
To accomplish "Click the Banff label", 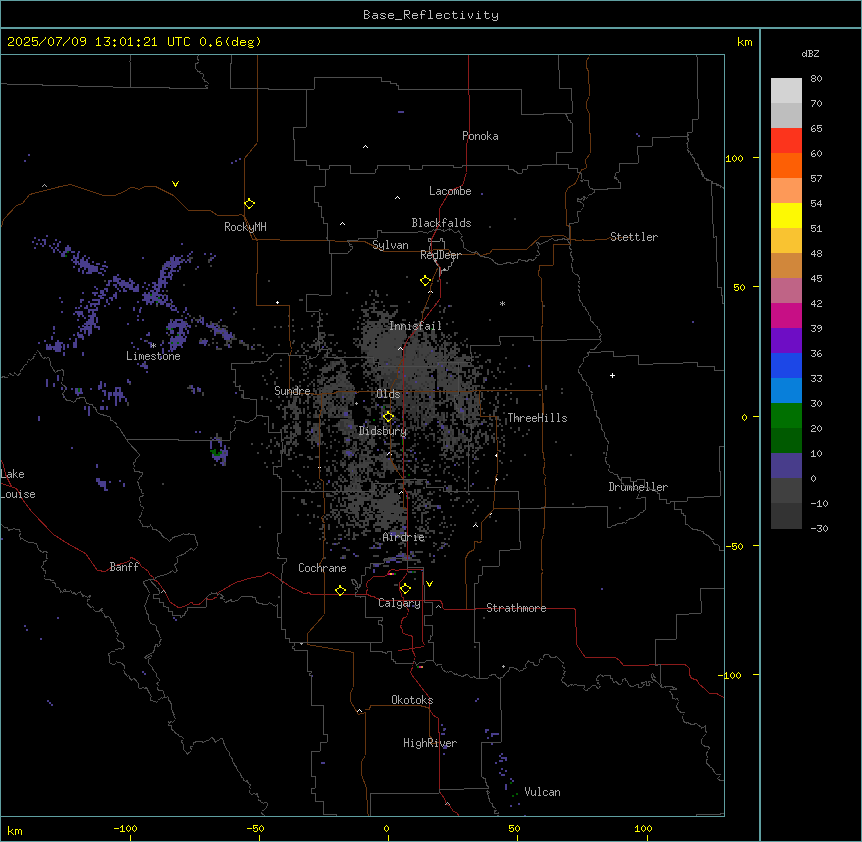I will tap(124, 567).
